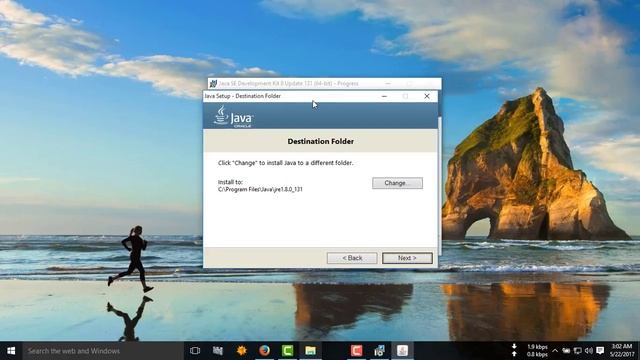The width and height of the screenshot is (640, 360).
Task: Click Java SE Development Kit Progress window title
Action: 288,83
